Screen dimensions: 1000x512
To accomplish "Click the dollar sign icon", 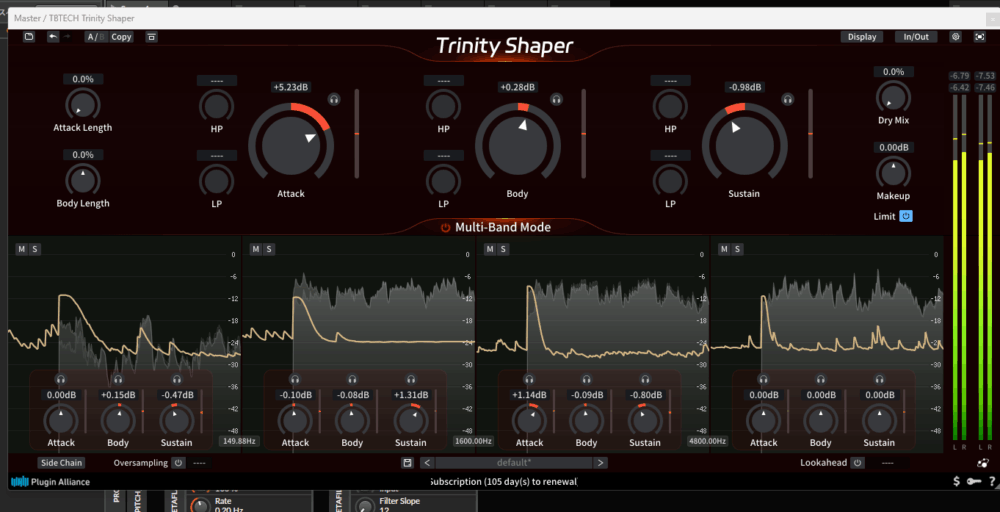I will [956, 481].
